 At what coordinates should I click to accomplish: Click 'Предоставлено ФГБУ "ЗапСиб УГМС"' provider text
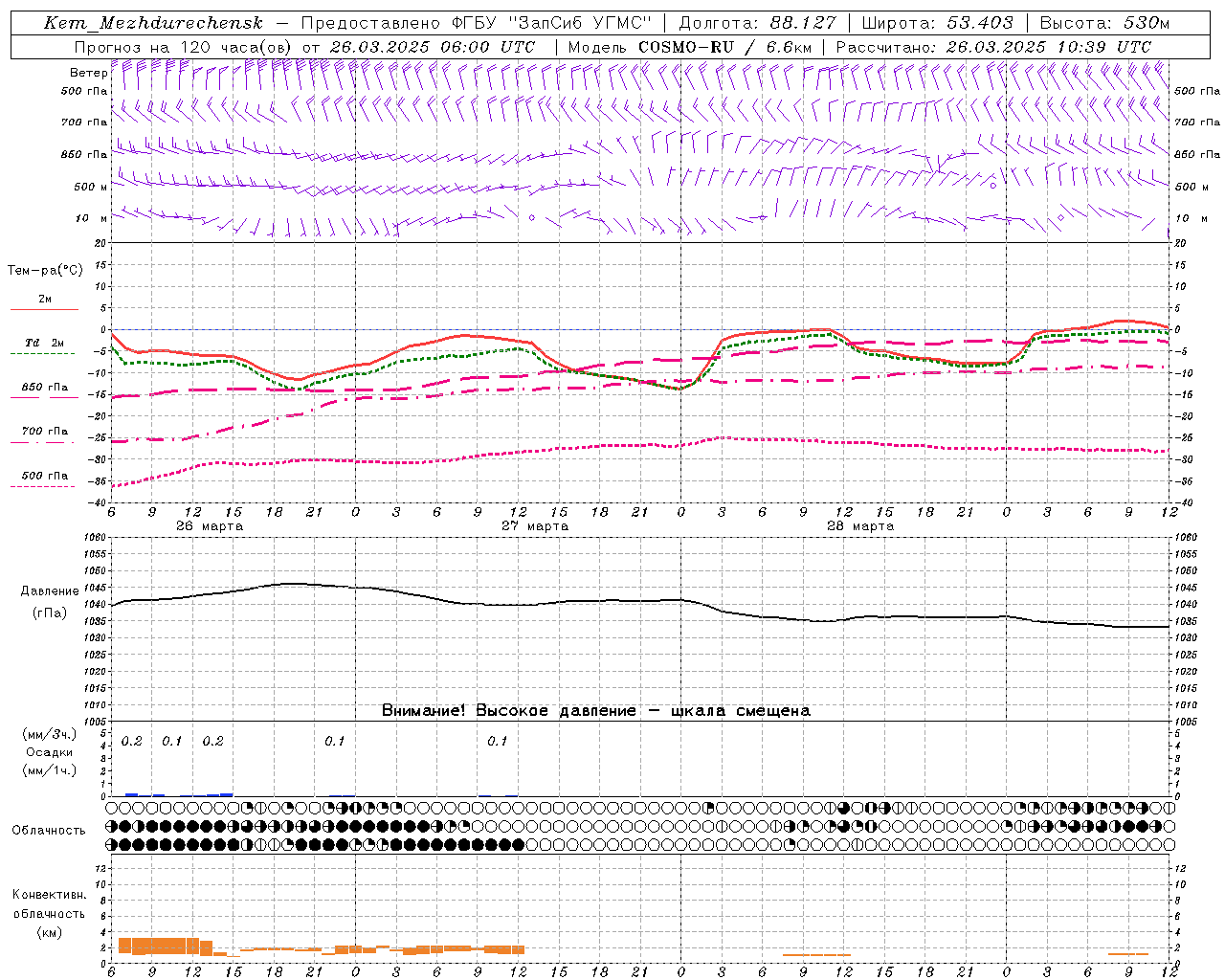(476, 23)
